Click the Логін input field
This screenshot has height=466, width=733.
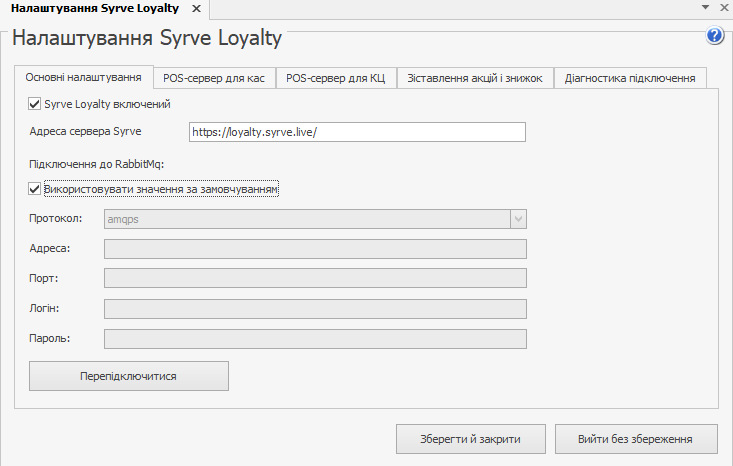[315, 309]
